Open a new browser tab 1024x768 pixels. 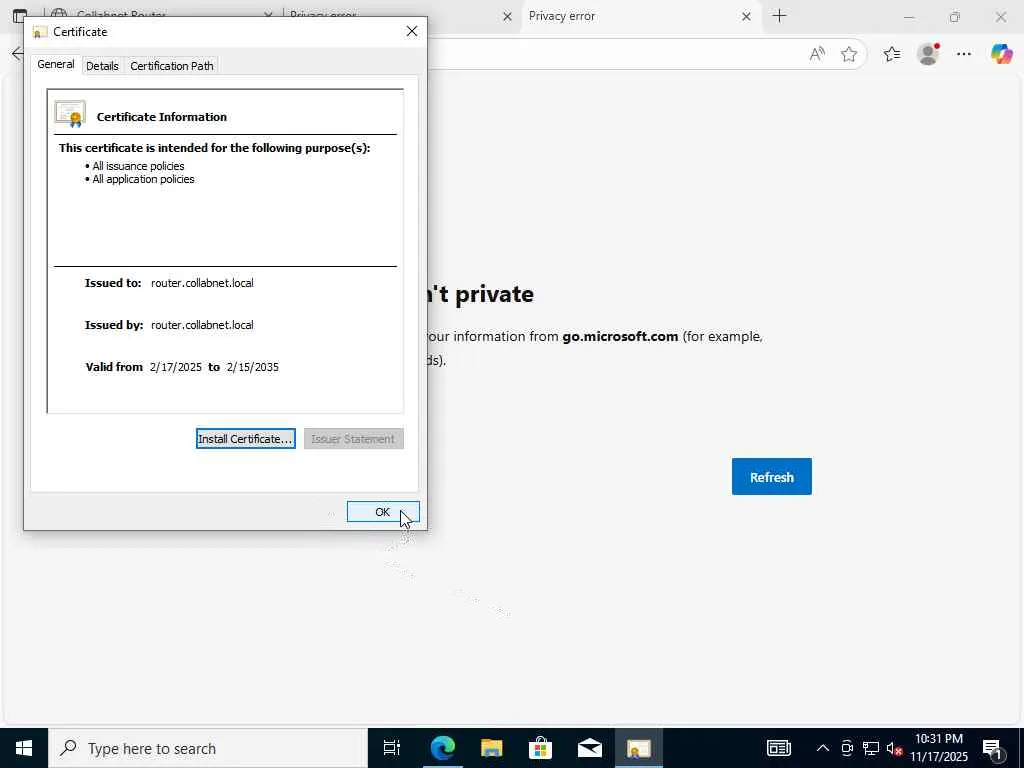point(779,16)
